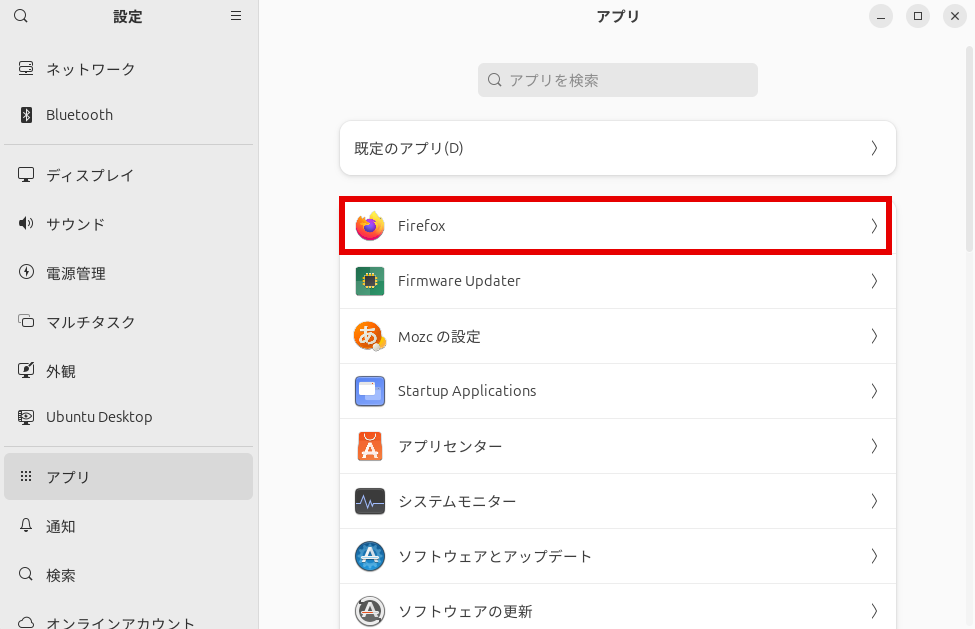Expand the Startup Applications chevron arrow
This screenshot has width=975, height=629.
873,391
